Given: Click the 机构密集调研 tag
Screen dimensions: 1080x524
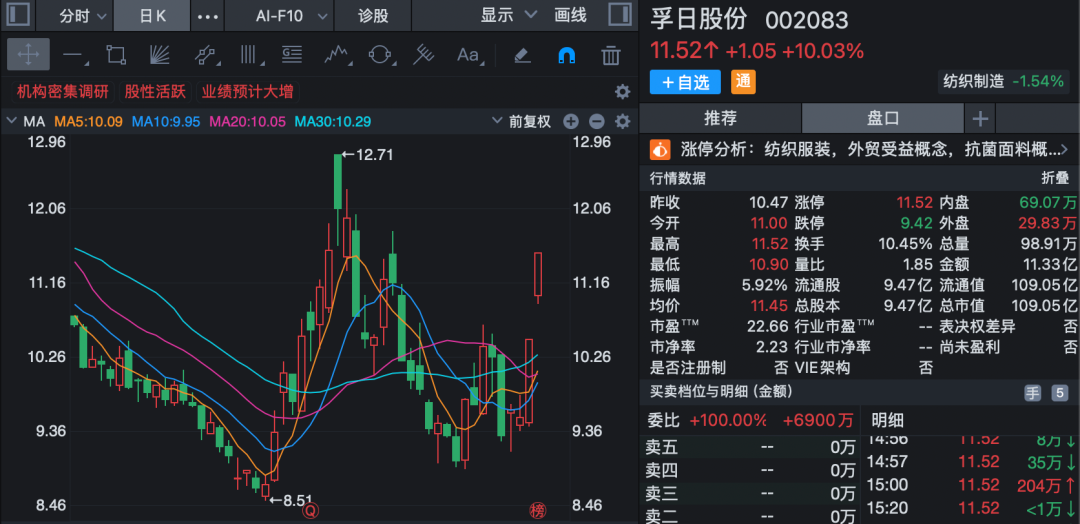Looking at the screenshot, I should point(63,92).
